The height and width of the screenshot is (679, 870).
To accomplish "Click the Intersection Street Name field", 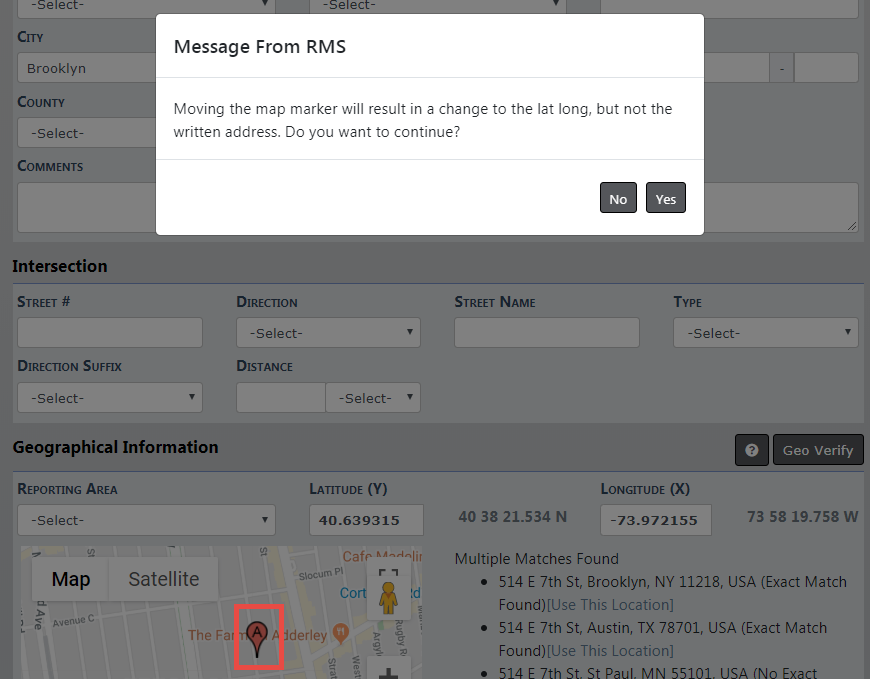I will (546, 333).
